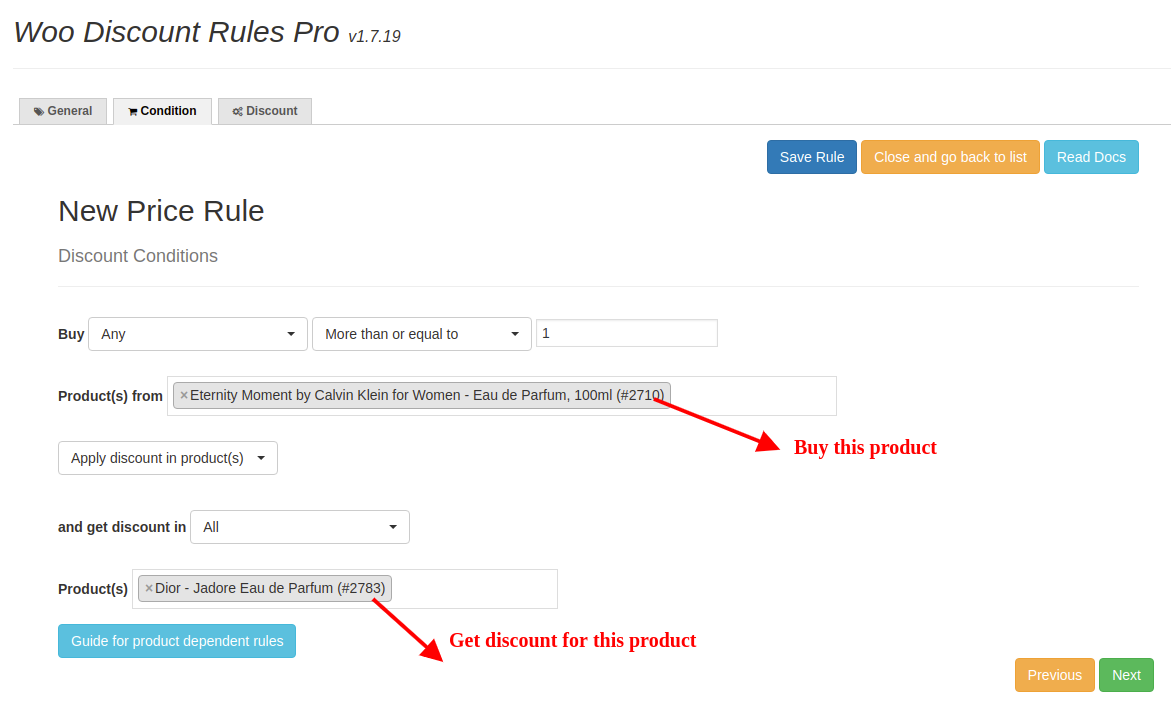Switch to the Discount tab
Screen dimensions: 1171x703
(x=265, y=111)
